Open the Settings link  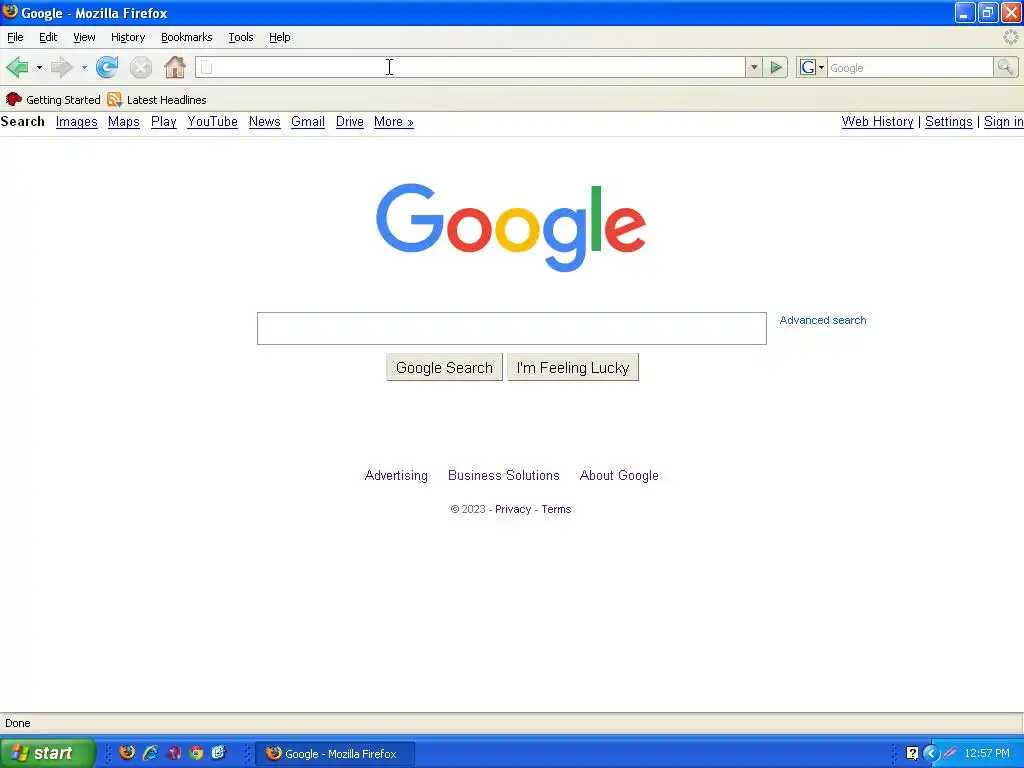point(948,122)
